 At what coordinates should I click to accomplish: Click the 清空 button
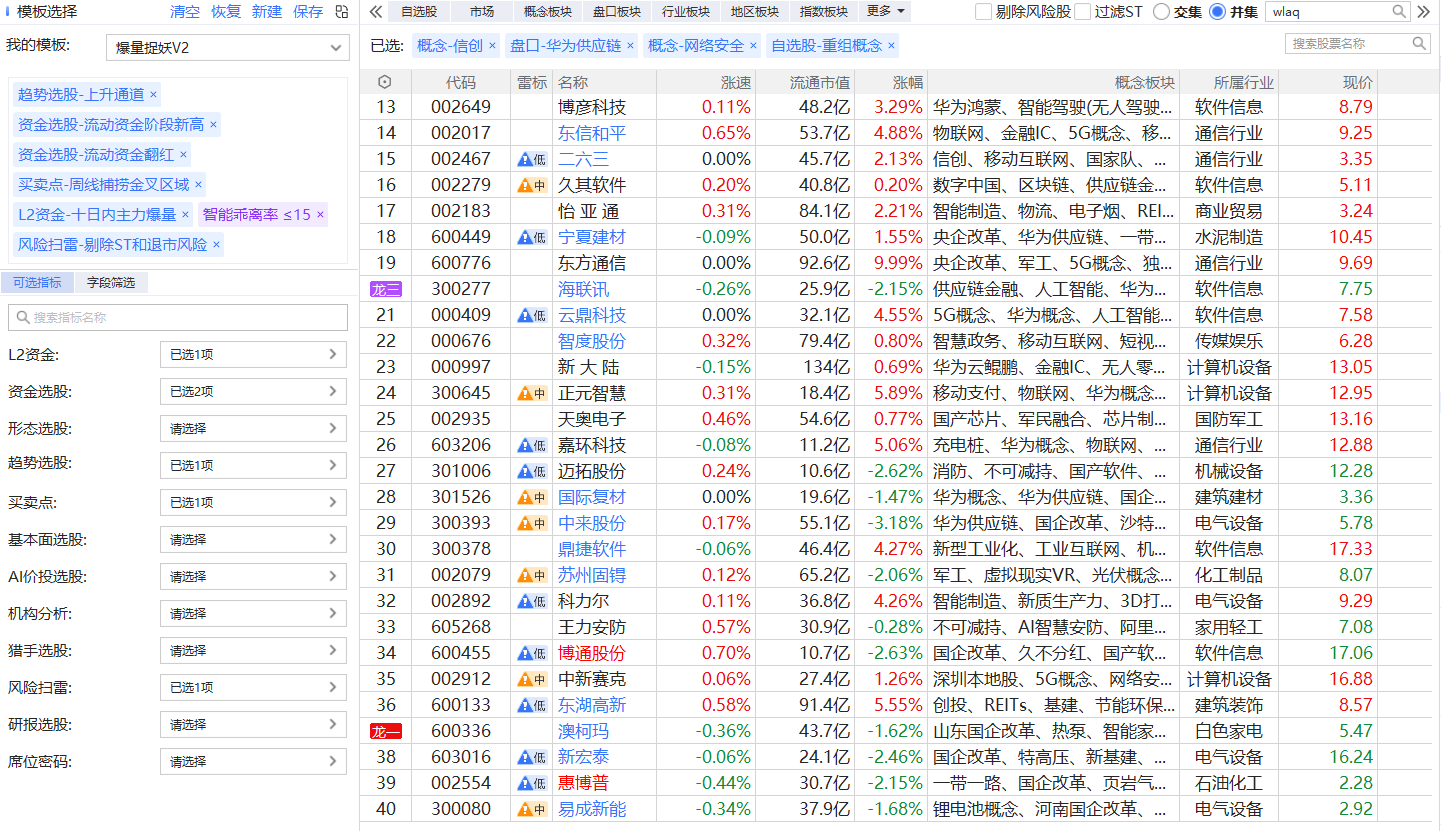185,12
